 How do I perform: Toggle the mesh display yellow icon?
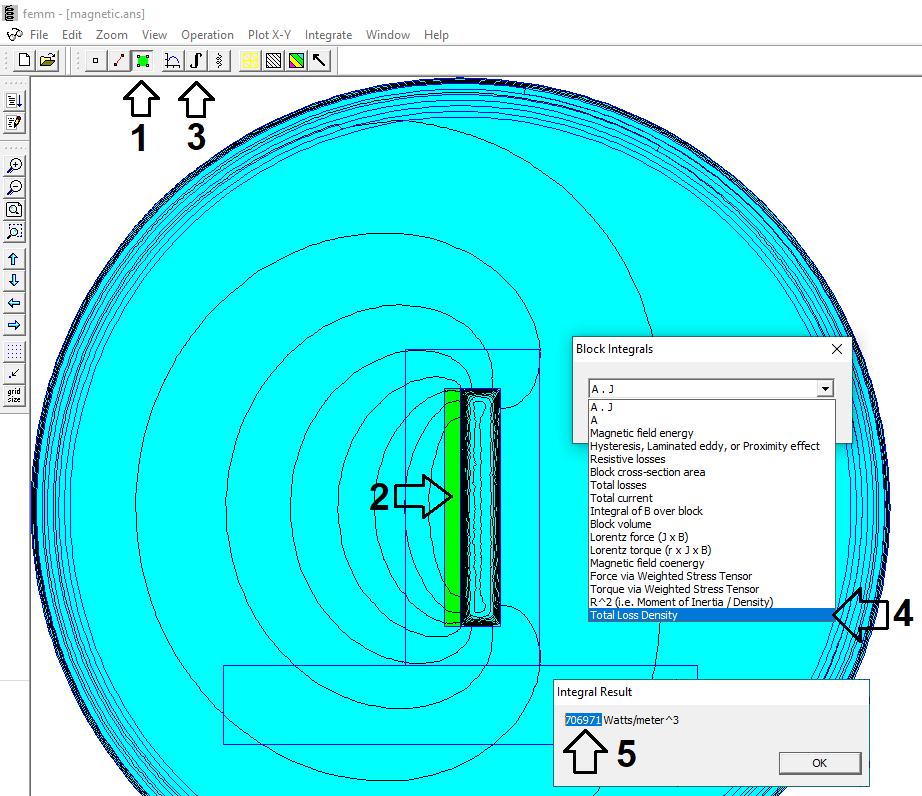tap(250, 61)
